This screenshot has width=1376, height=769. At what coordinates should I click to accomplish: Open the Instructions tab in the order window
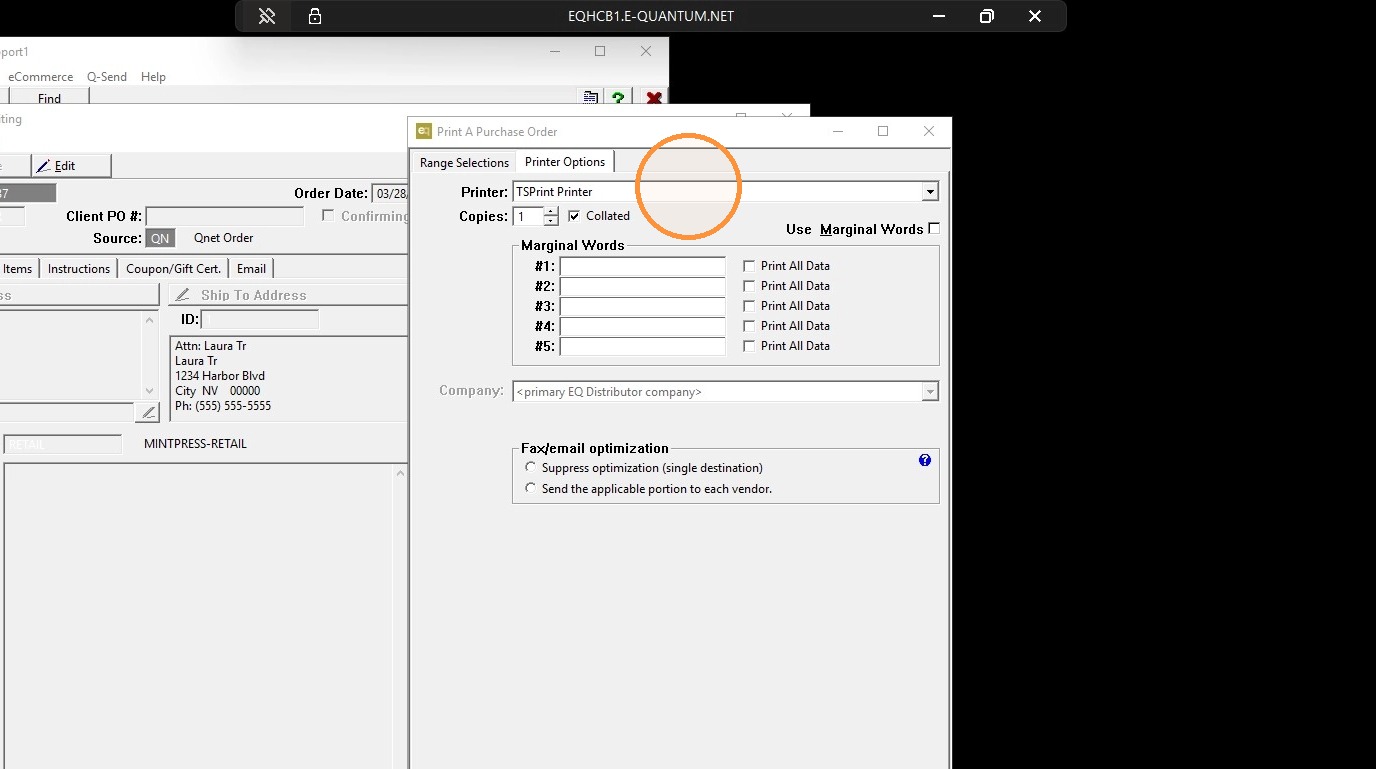79,269
